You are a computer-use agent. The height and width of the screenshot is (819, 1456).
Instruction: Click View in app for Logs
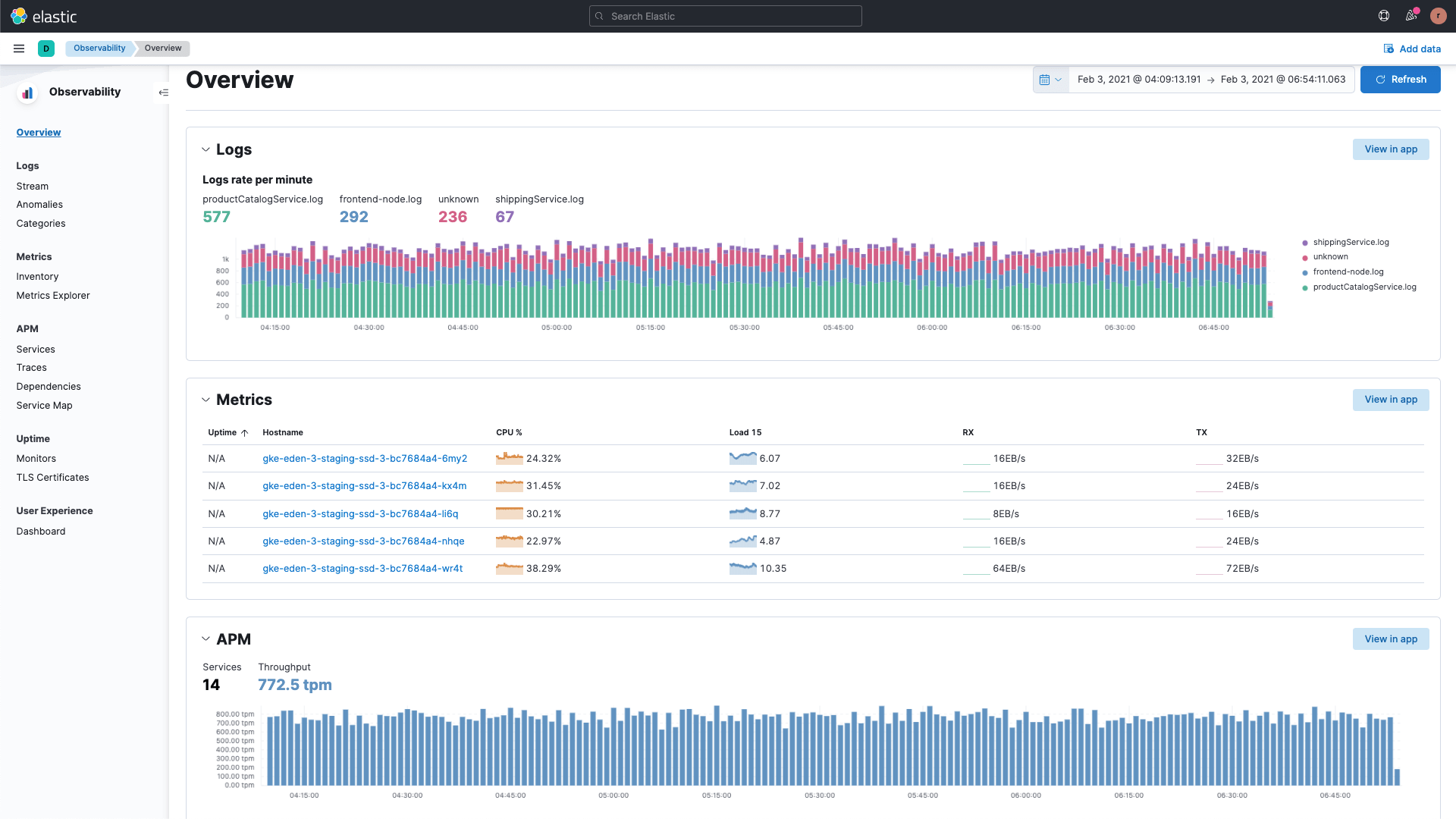pos(1390,149)
